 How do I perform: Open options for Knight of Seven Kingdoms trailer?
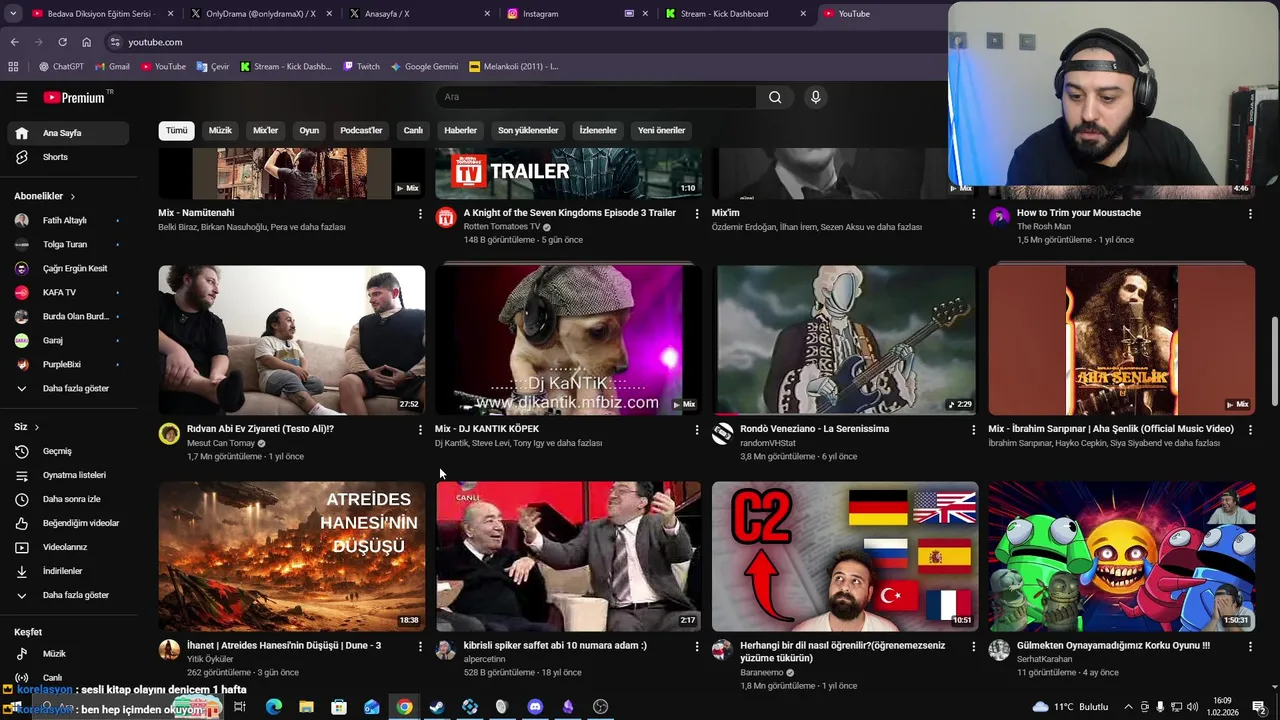coord(697,214)
